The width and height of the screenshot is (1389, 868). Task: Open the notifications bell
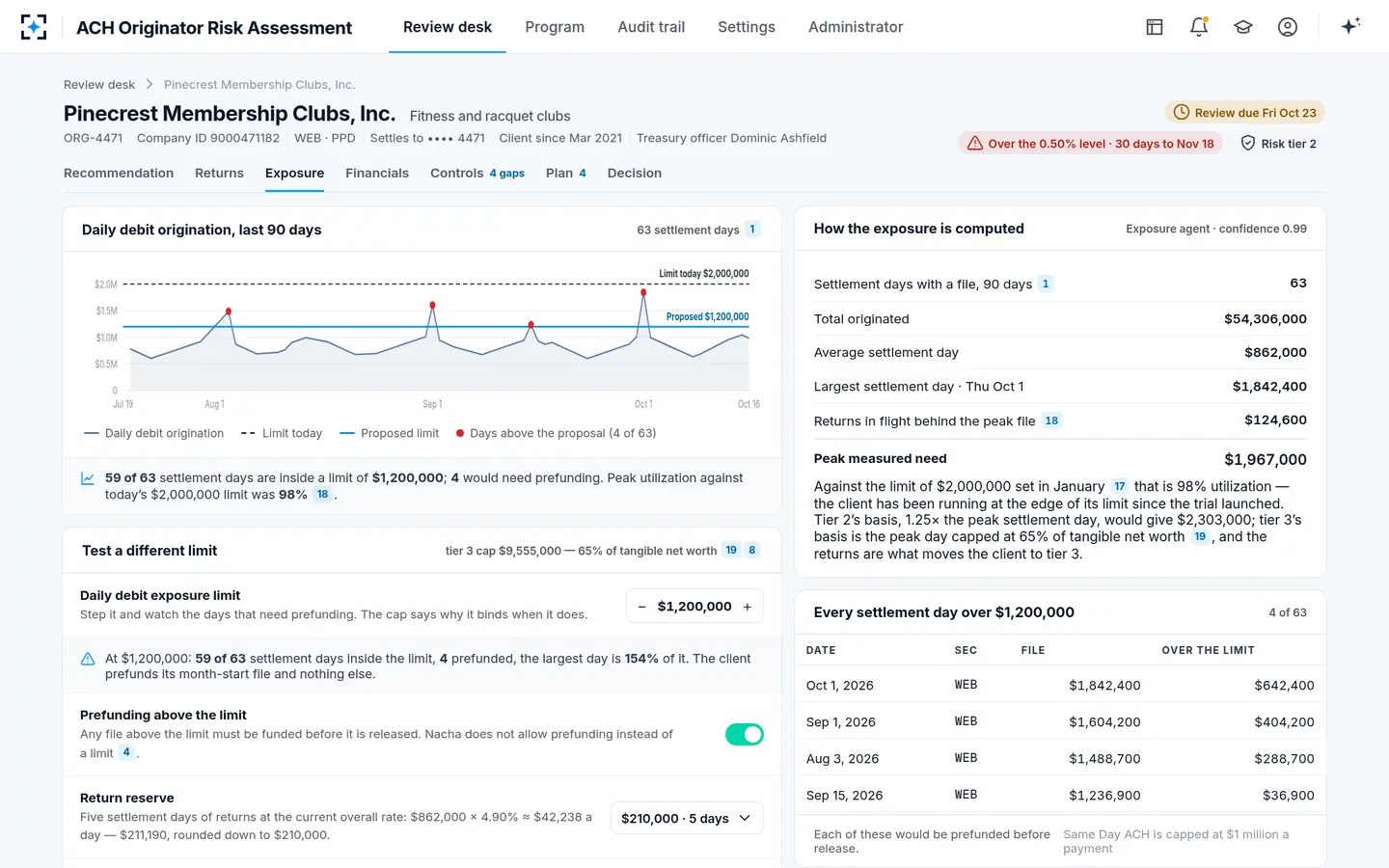[x=1199, y=27]
